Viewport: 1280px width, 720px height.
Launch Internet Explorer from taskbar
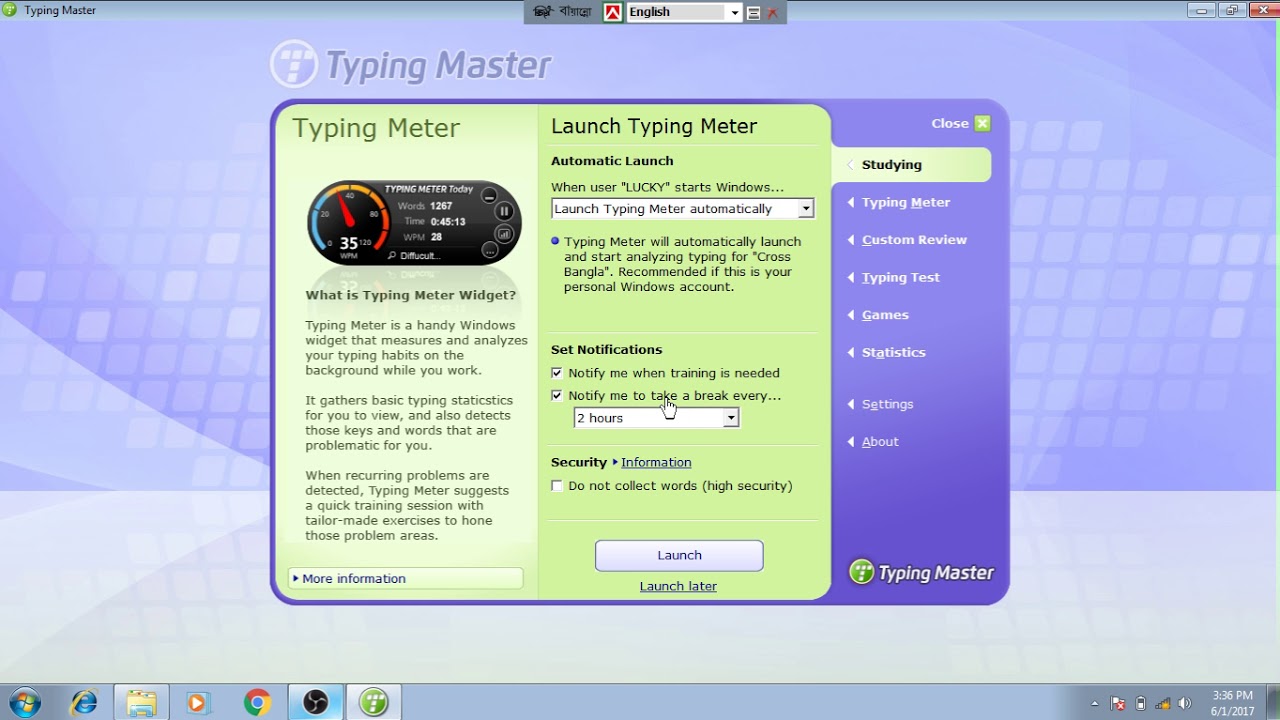[x=84, y=703]
